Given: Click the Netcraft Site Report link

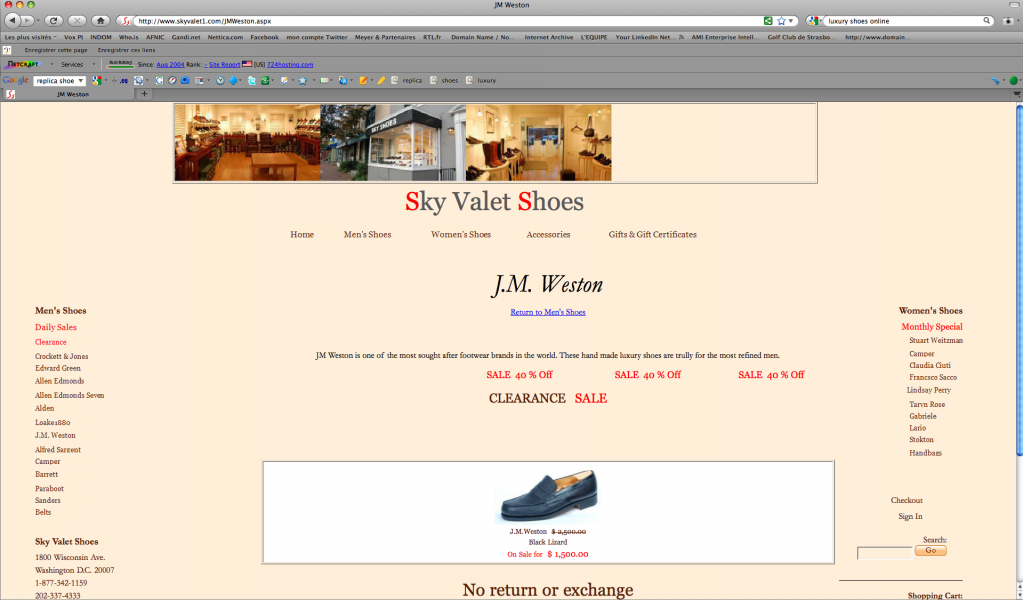Looking at the screenshot, I should click(224, 65).
